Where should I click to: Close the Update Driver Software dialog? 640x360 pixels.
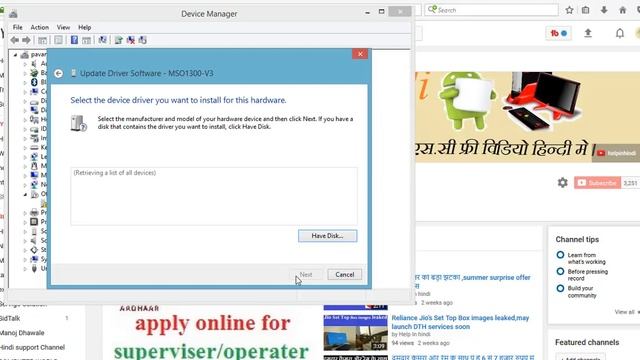(x=360, y=54)
